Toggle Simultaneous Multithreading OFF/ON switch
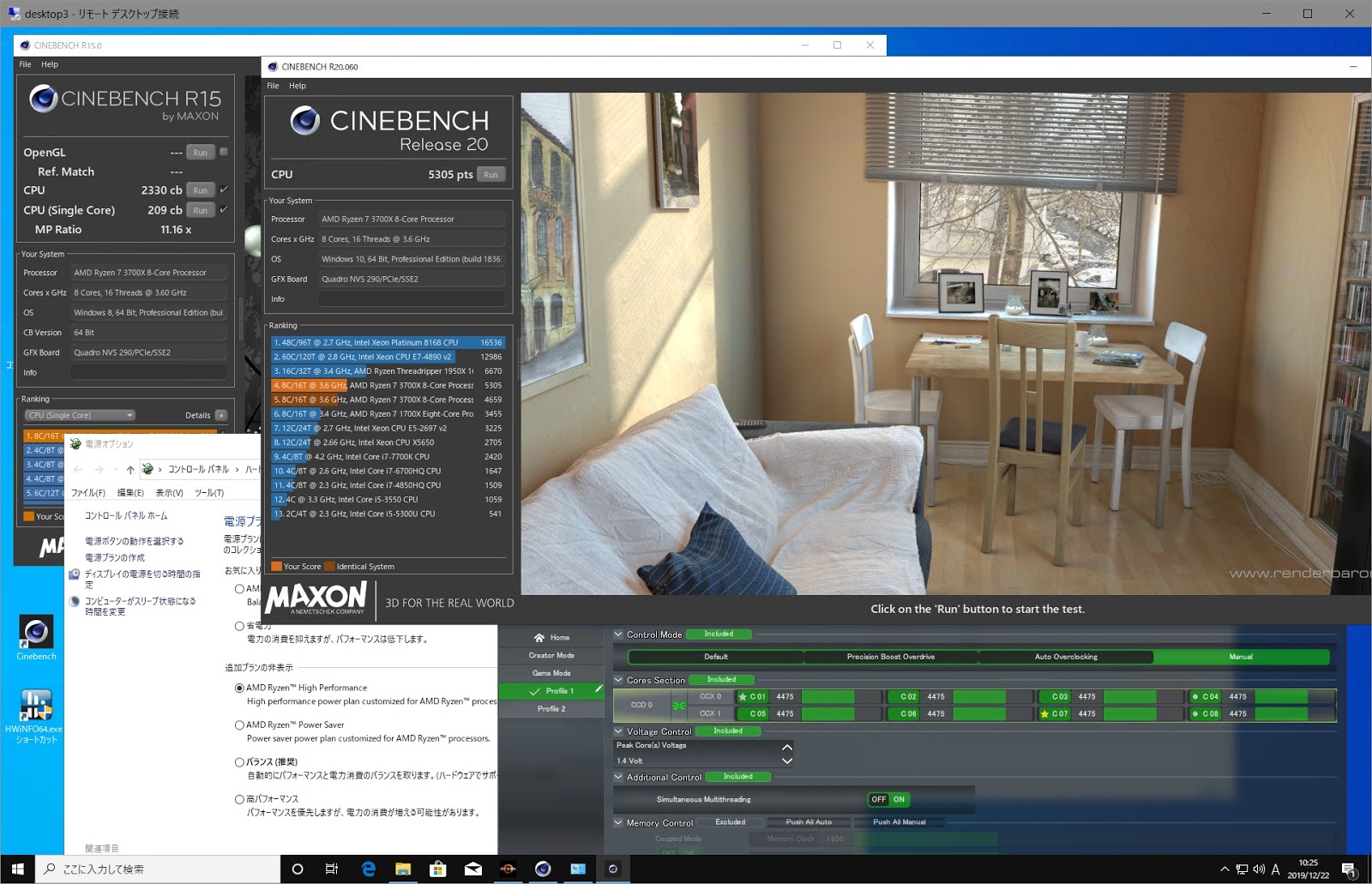Screen dimensions: 1372x884 (888, 799)
